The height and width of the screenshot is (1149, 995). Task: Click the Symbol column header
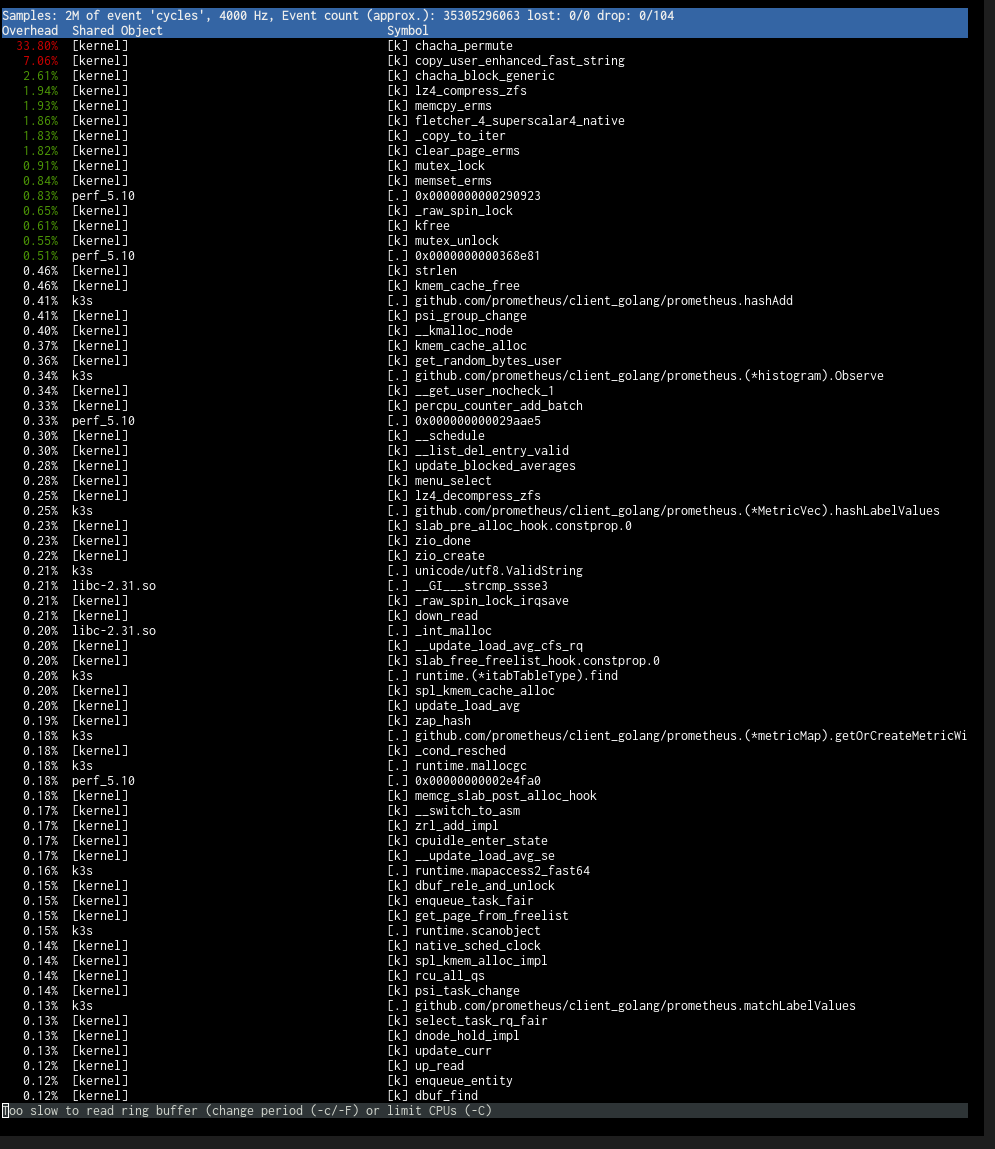[407, 31]
